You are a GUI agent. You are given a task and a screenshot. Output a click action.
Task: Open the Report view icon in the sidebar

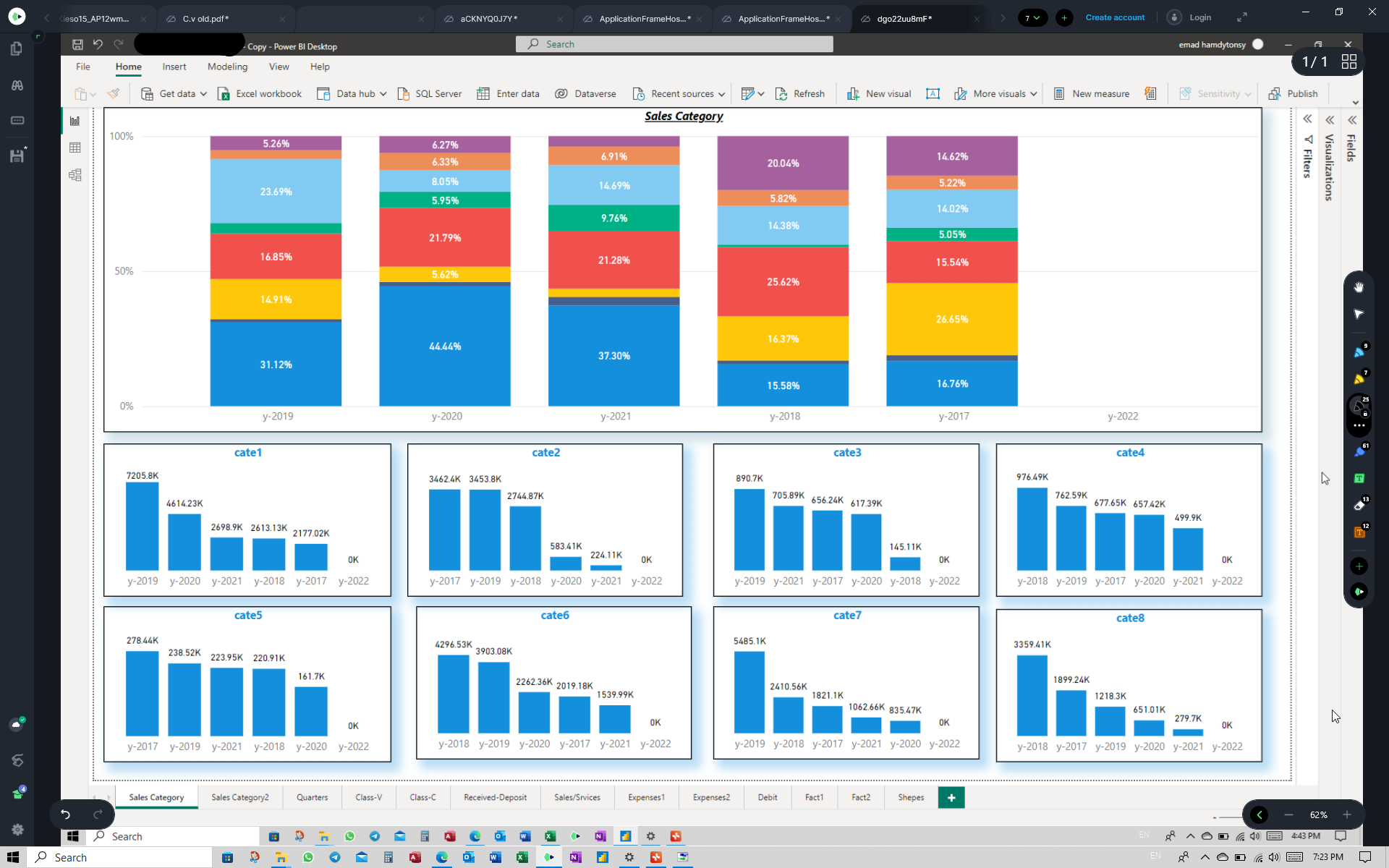click(75, 121)
